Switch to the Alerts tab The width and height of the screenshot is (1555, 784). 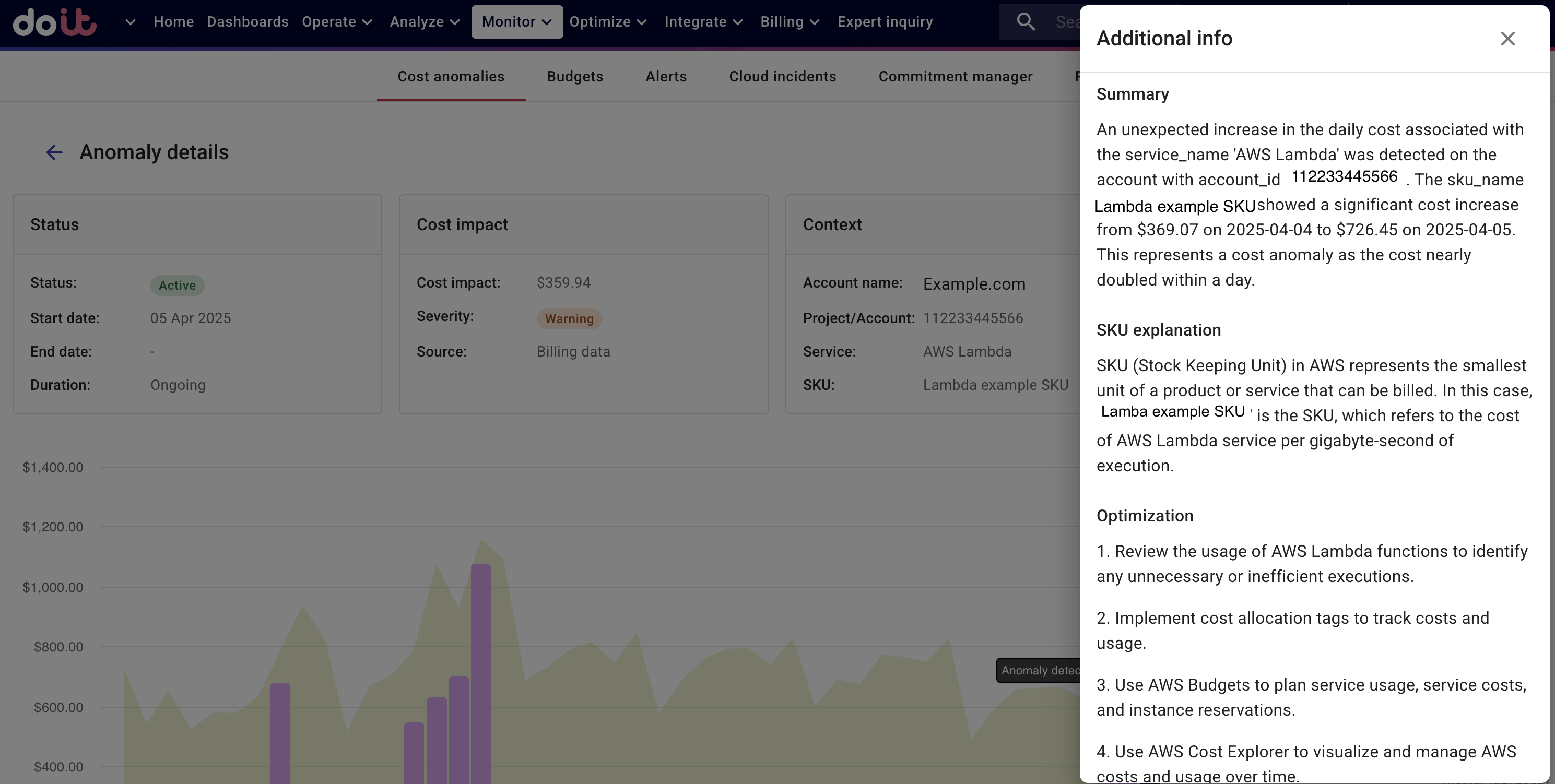[666, 77]
